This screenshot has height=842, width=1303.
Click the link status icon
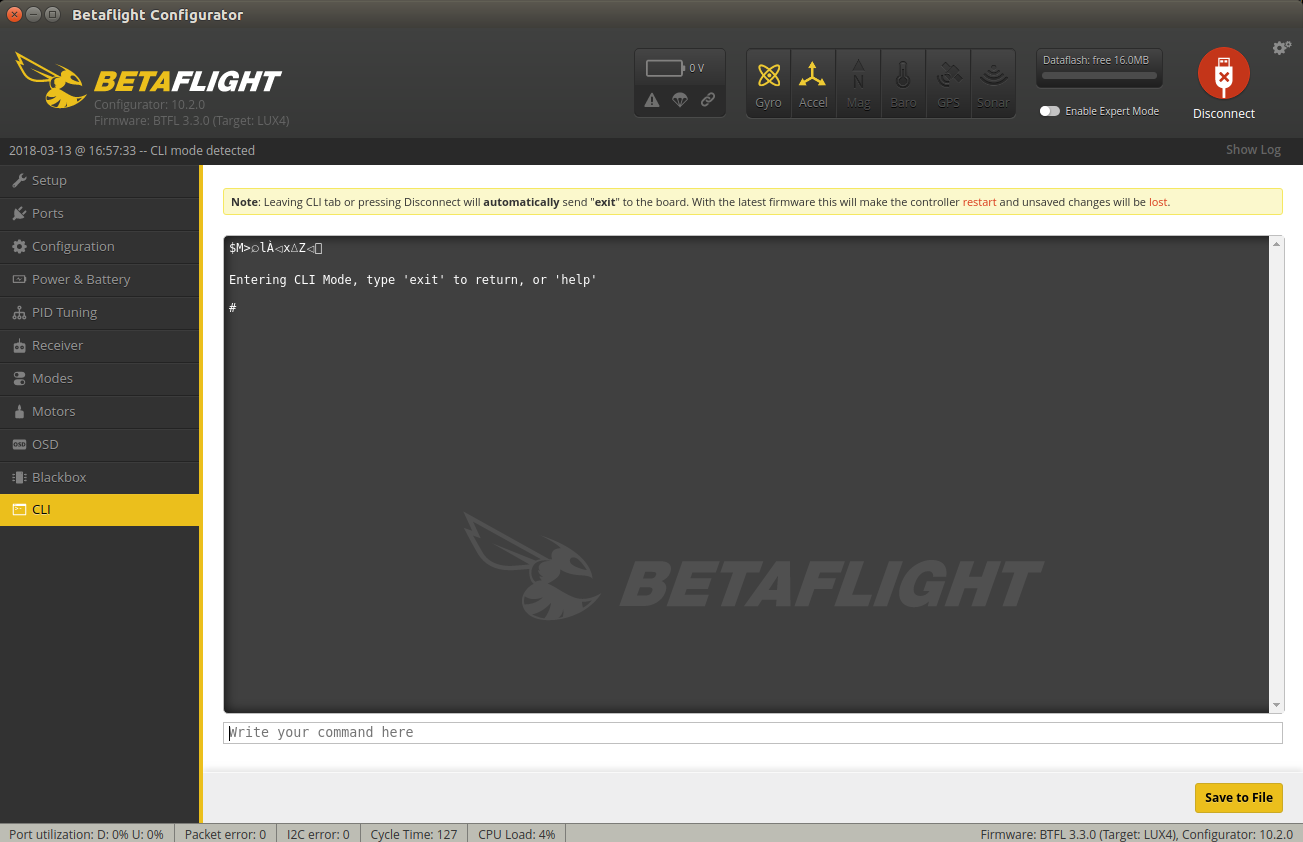click(x=708, y=100)
